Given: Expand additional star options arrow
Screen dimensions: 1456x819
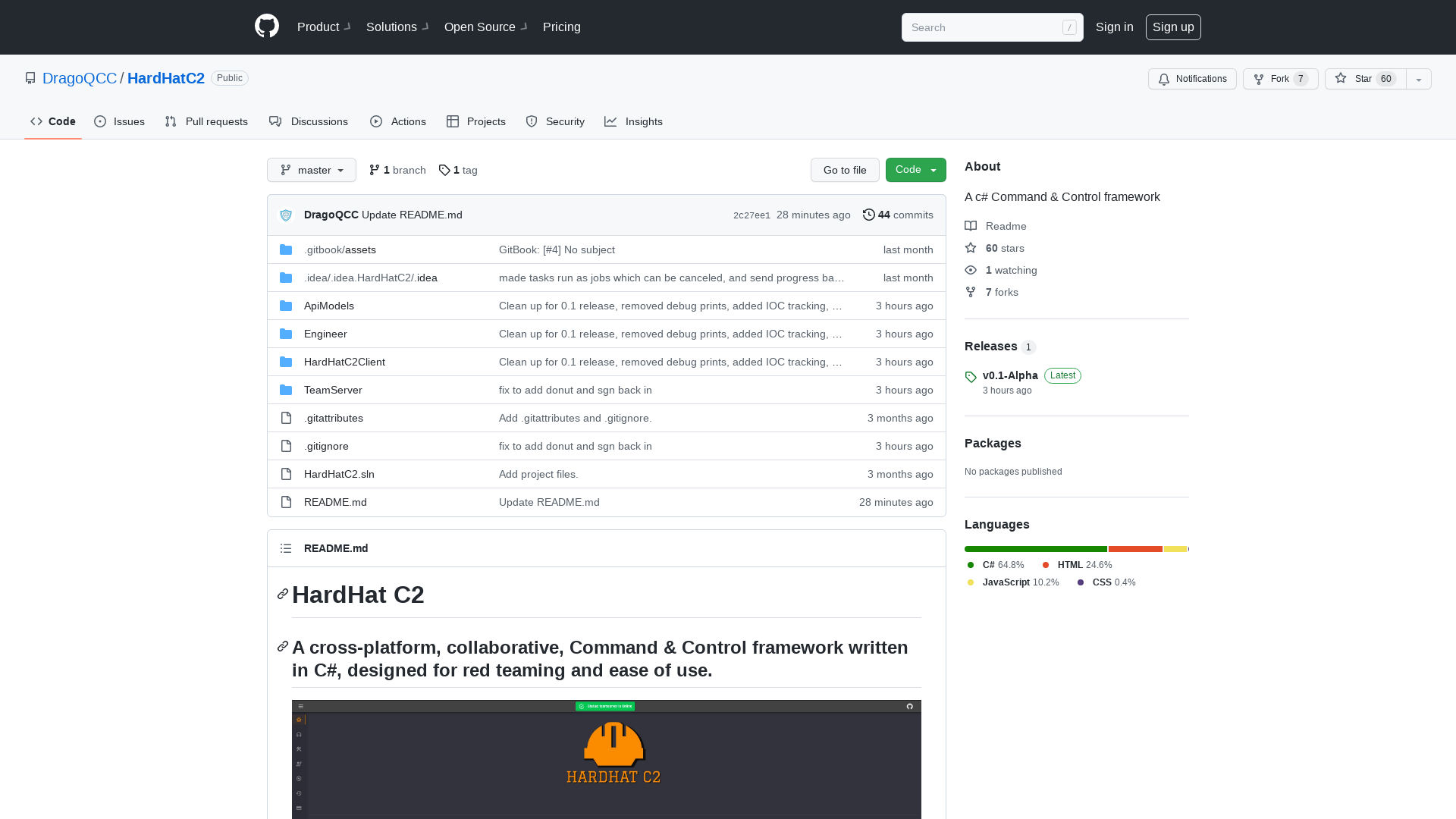Looking at the screenshot, I should pos(1419,79).
